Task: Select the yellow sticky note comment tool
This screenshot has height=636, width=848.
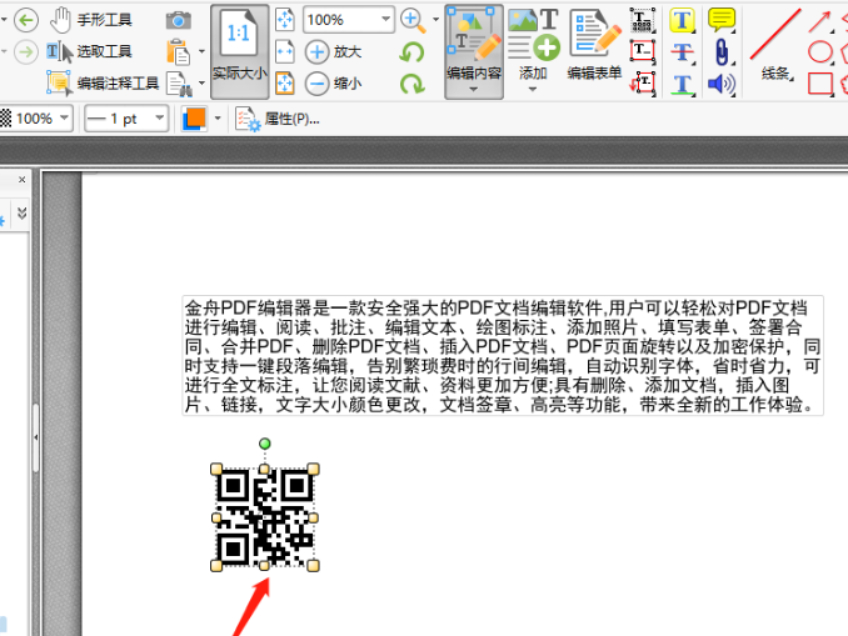Action: tap(721, 20)
